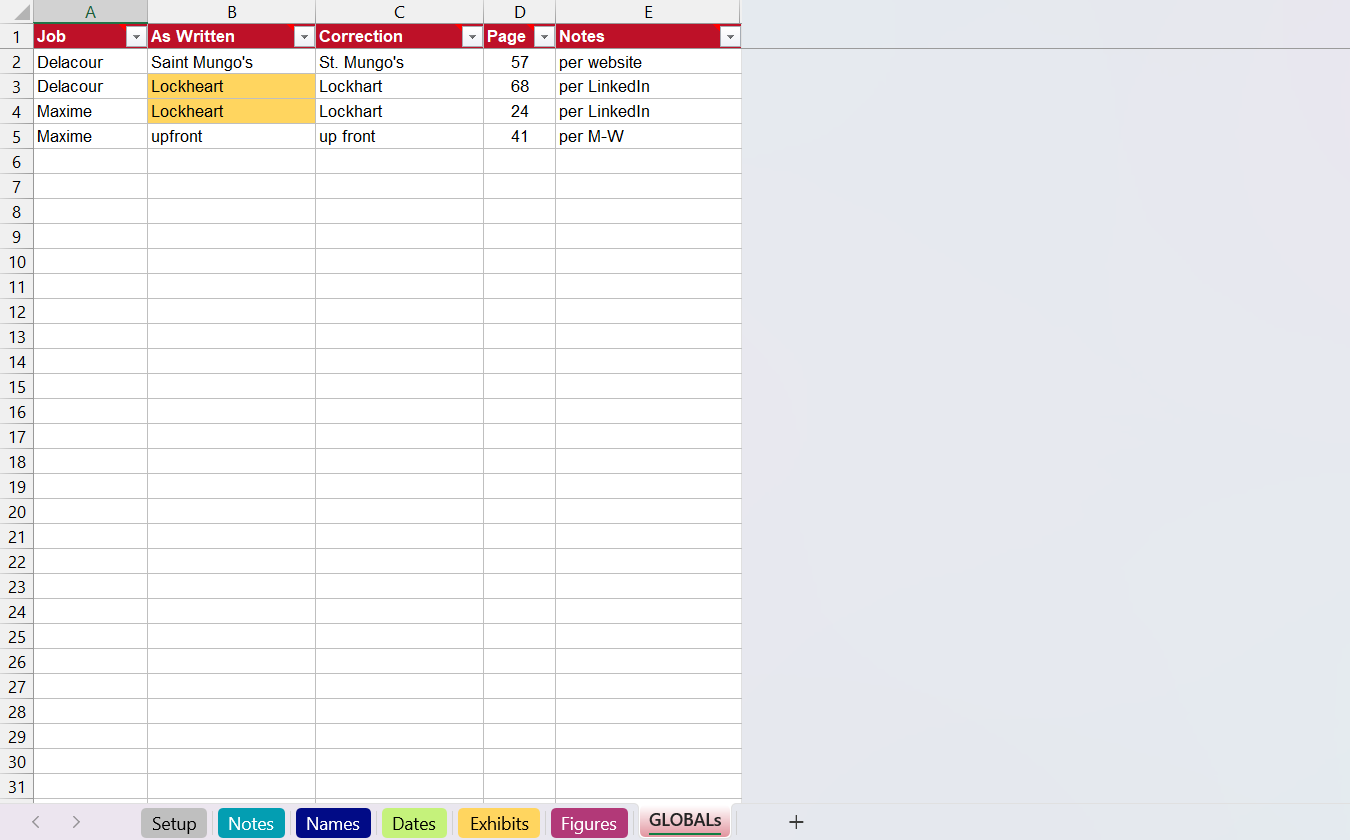Click the 'Correction' header cell text
This screenshot has width=1350, height=840.
361,37
